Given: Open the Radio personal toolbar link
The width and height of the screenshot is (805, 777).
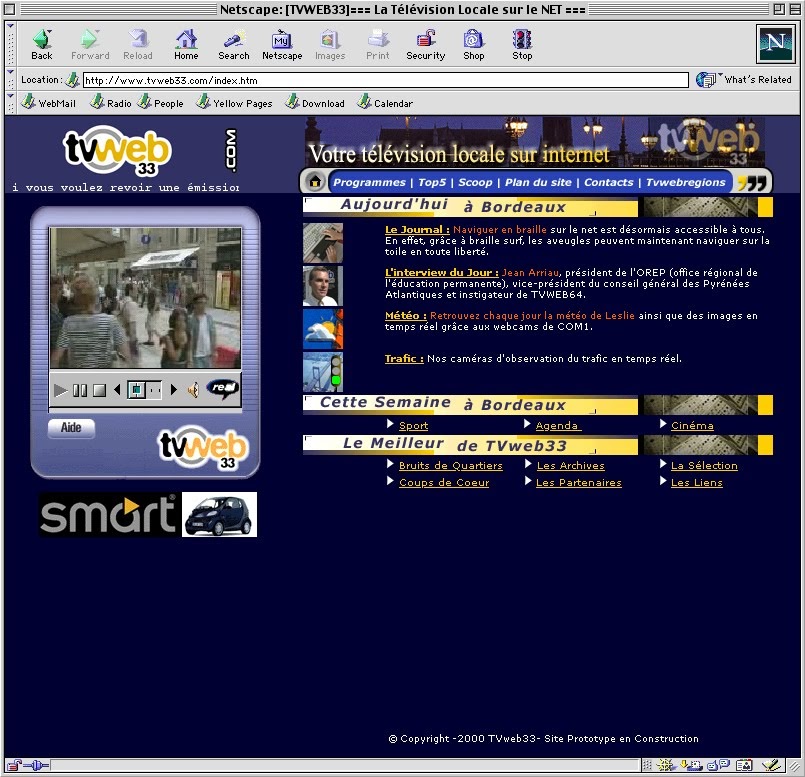Looking at the screenshot, I should (x=111, y=103).
